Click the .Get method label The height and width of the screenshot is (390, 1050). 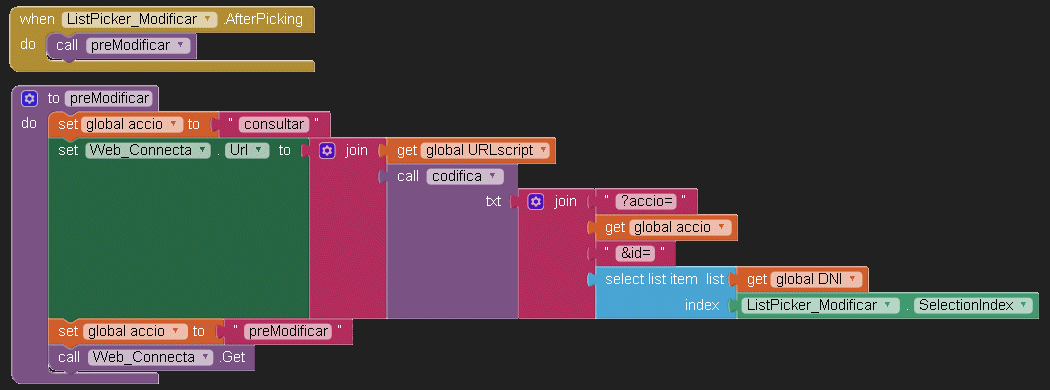[233, 357]
